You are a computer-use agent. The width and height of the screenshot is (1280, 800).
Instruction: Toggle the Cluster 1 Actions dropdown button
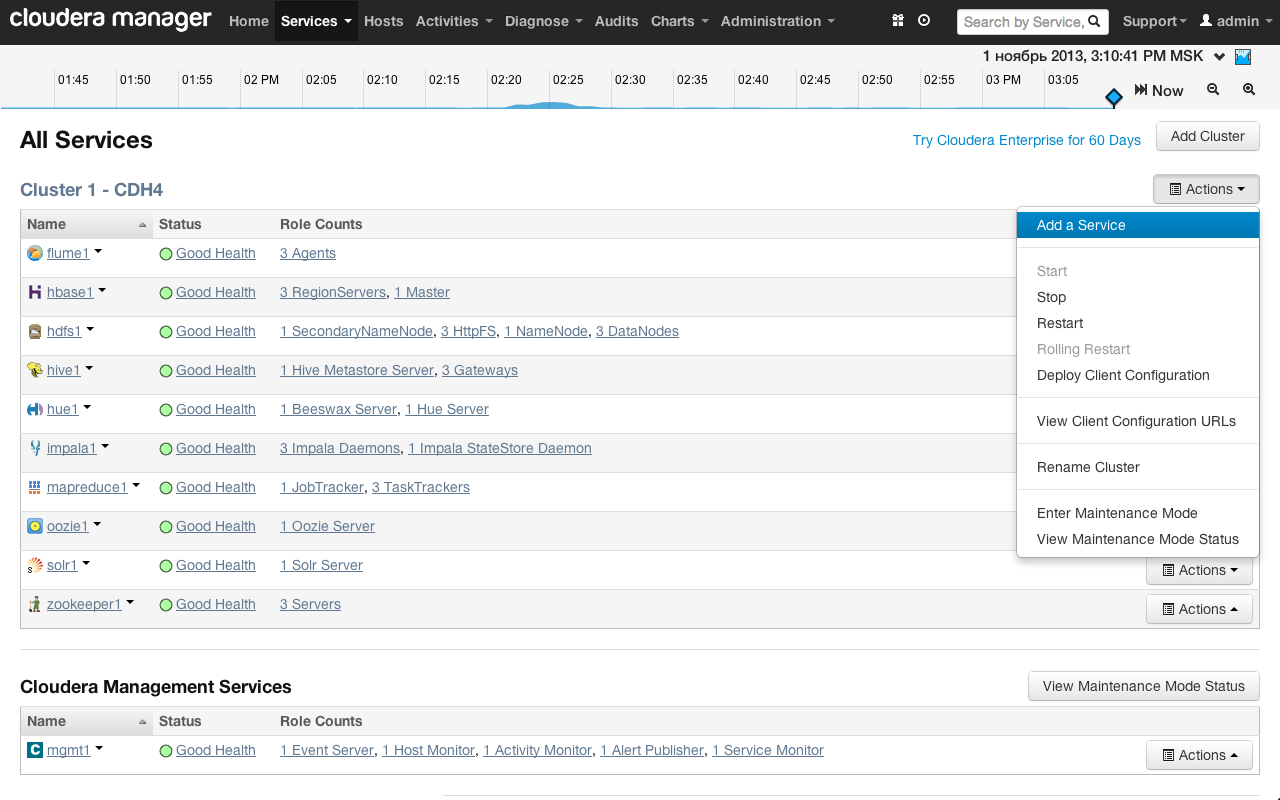[x=1206, y=189]
